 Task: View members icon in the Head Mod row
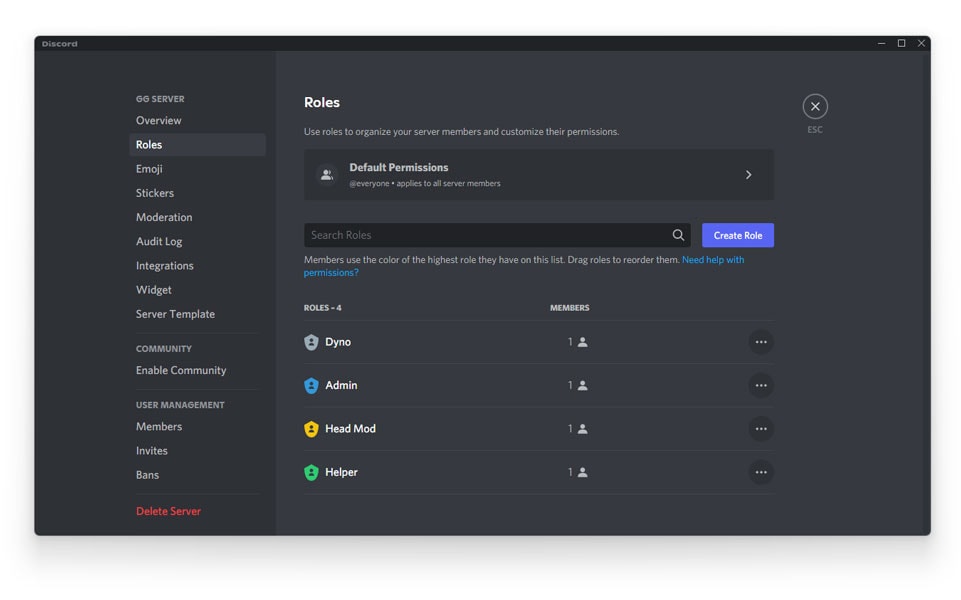[x=583, y=429]
